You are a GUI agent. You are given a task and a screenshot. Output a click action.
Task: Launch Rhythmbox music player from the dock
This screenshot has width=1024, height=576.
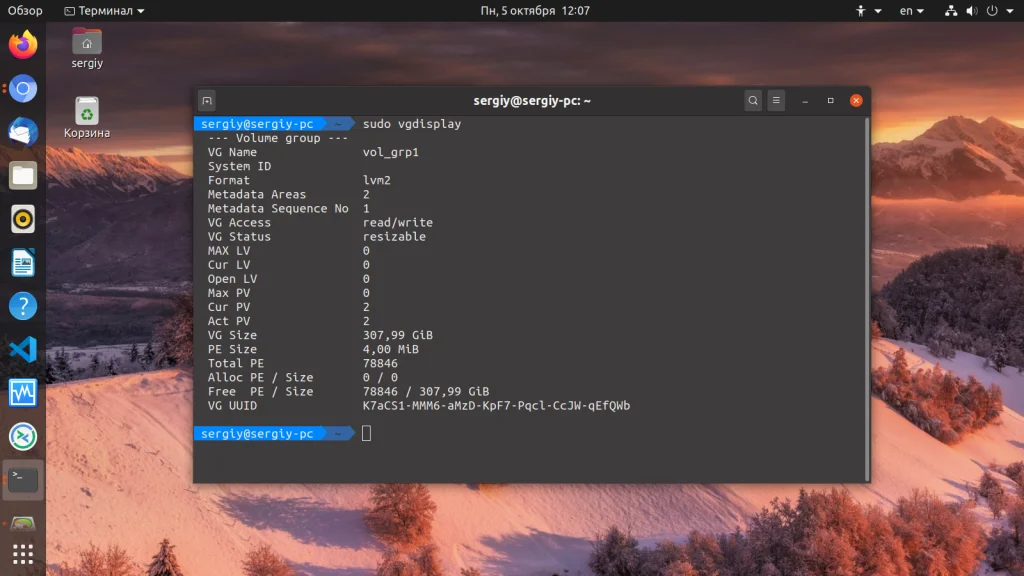(23, 219)
